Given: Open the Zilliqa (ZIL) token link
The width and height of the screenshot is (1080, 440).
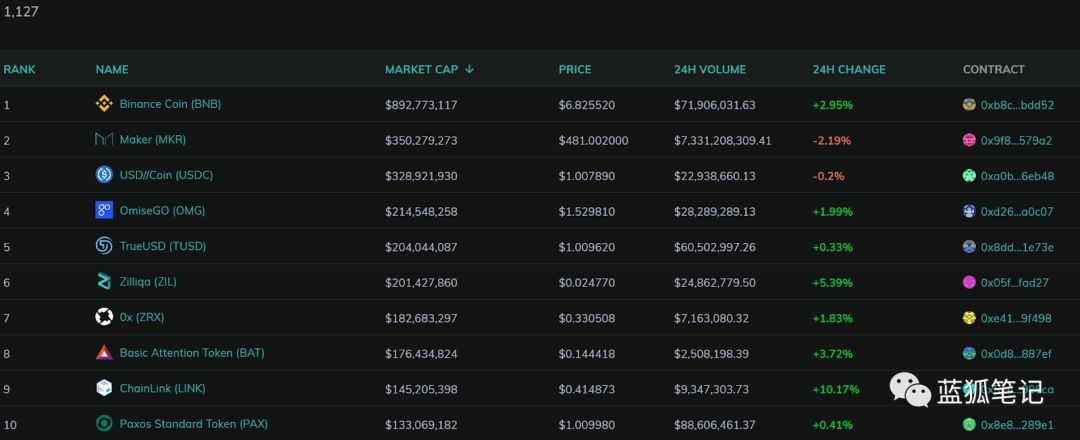Looking at the screenshot, I should (x=148, y=282).
